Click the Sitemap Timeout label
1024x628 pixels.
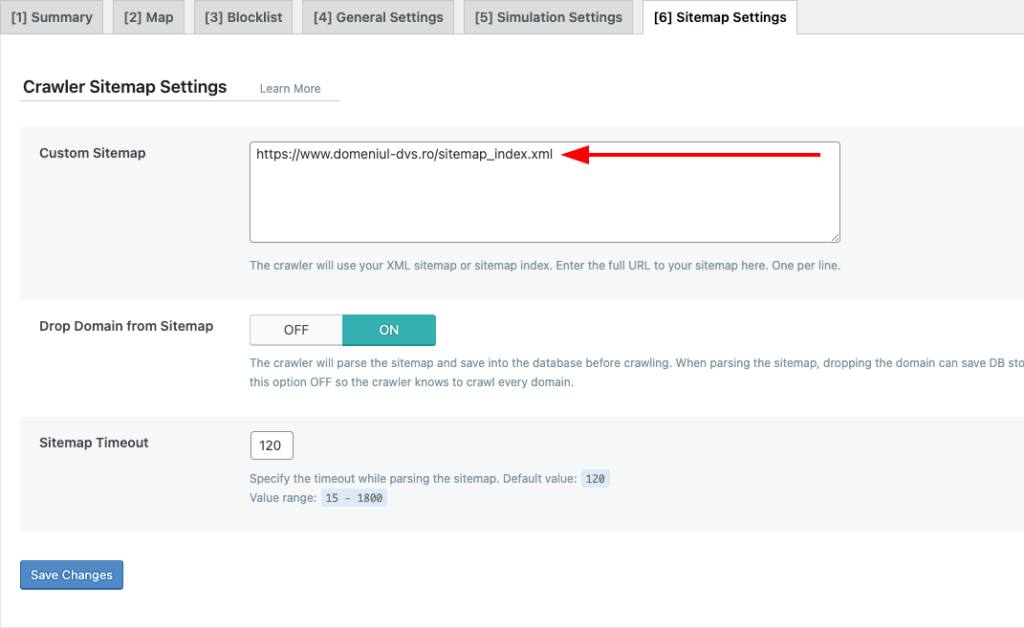(93, 442)
